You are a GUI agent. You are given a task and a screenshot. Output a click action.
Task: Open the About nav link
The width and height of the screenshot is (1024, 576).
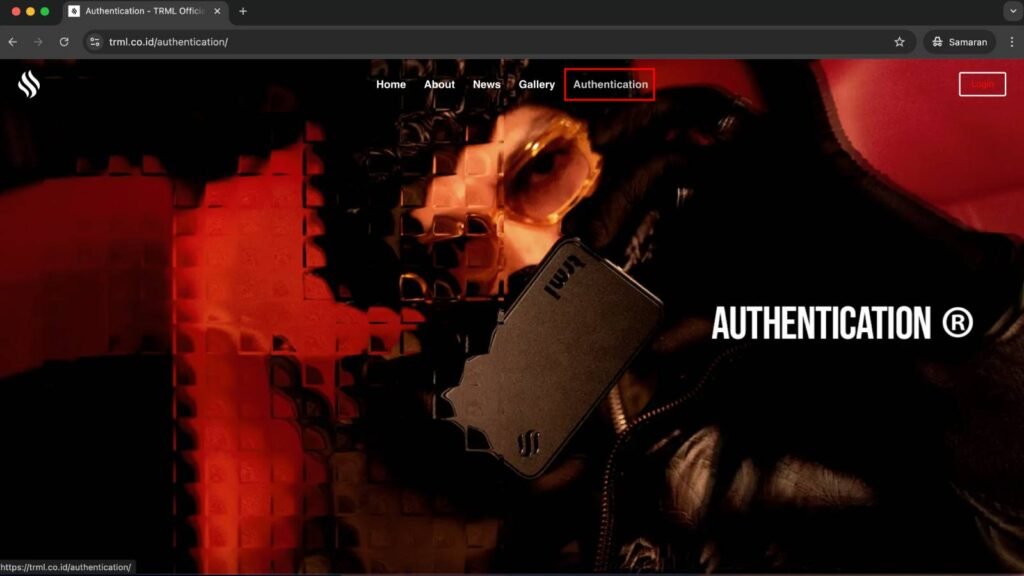pos(439,84)
